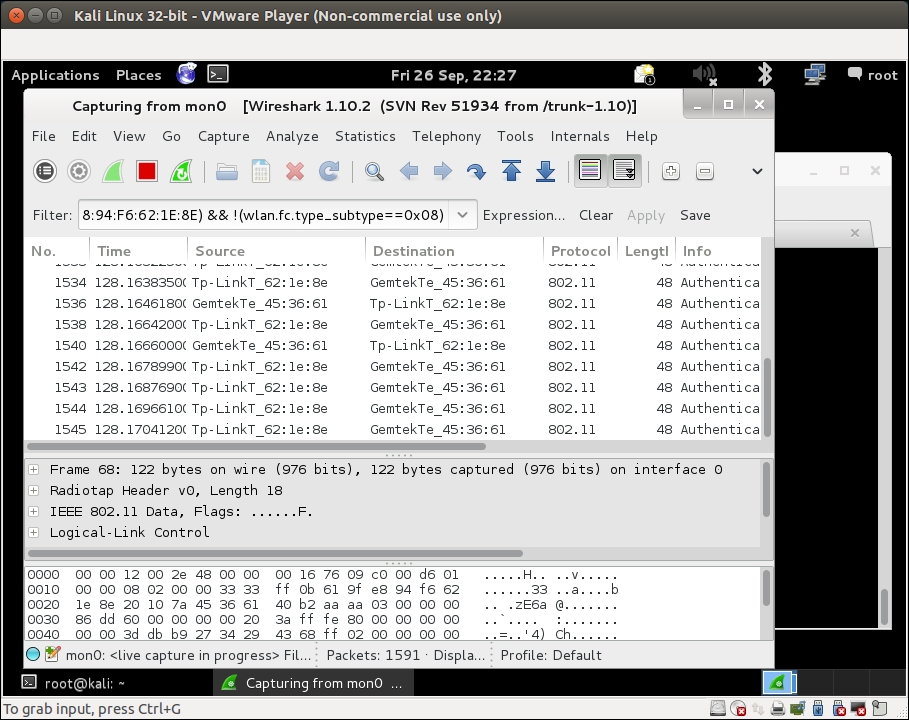Open the capture interfaces list icon

[45, 171]
